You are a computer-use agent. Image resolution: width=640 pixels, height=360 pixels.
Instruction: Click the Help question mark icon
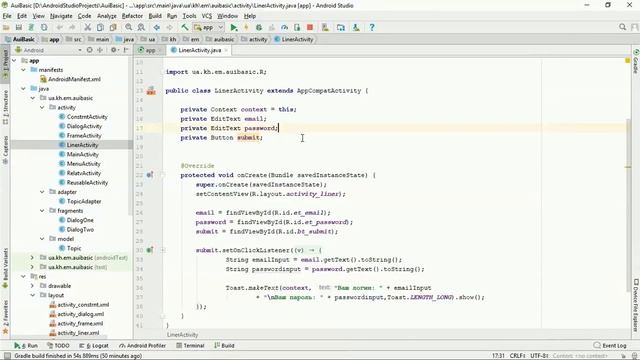371,27
